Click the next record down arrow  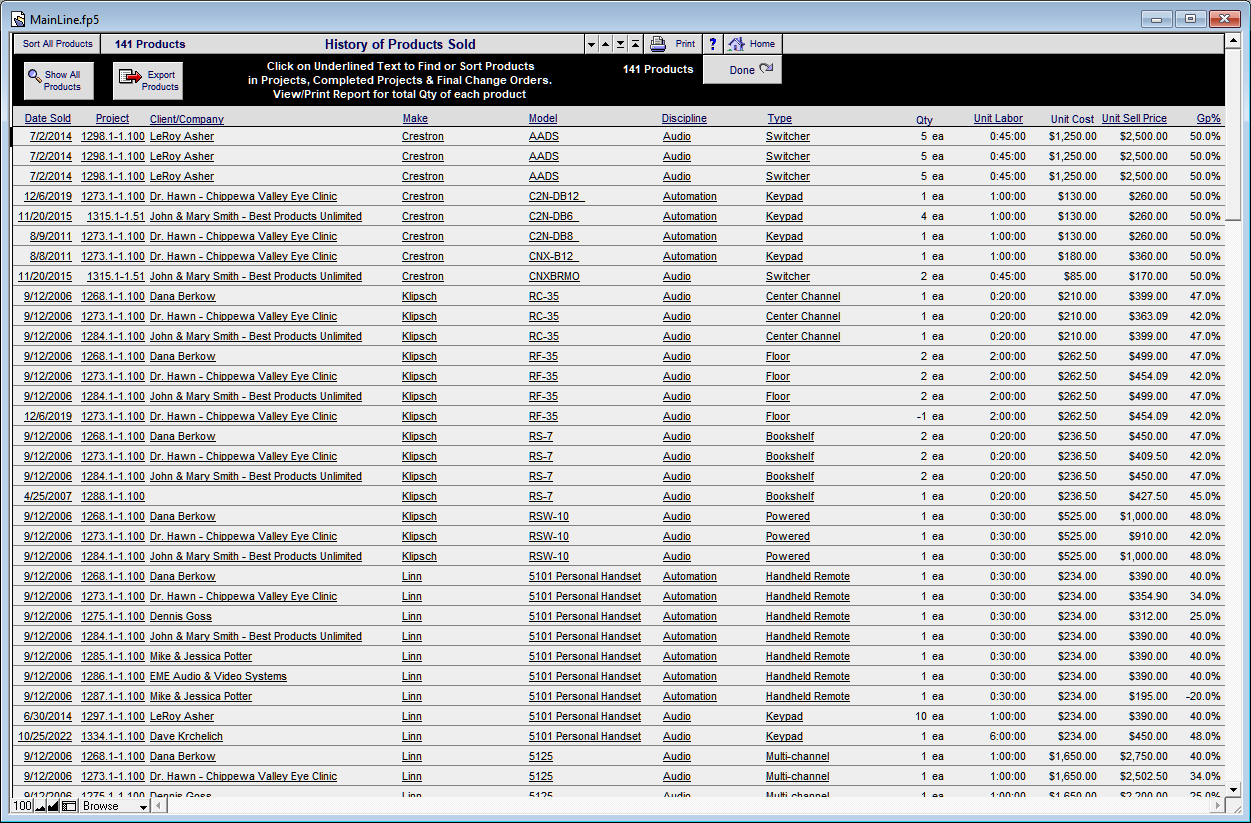coord(591,45)
